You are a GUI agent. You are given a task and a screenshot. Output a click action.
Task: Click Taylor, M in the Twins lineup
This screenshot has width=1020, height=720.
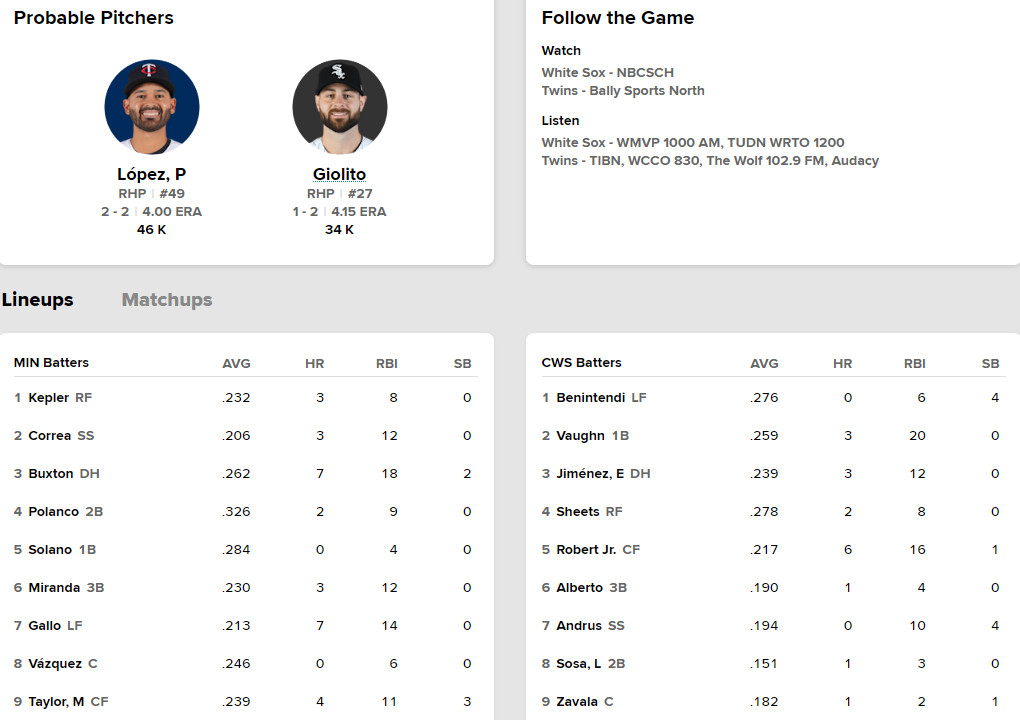coord(57,702)
